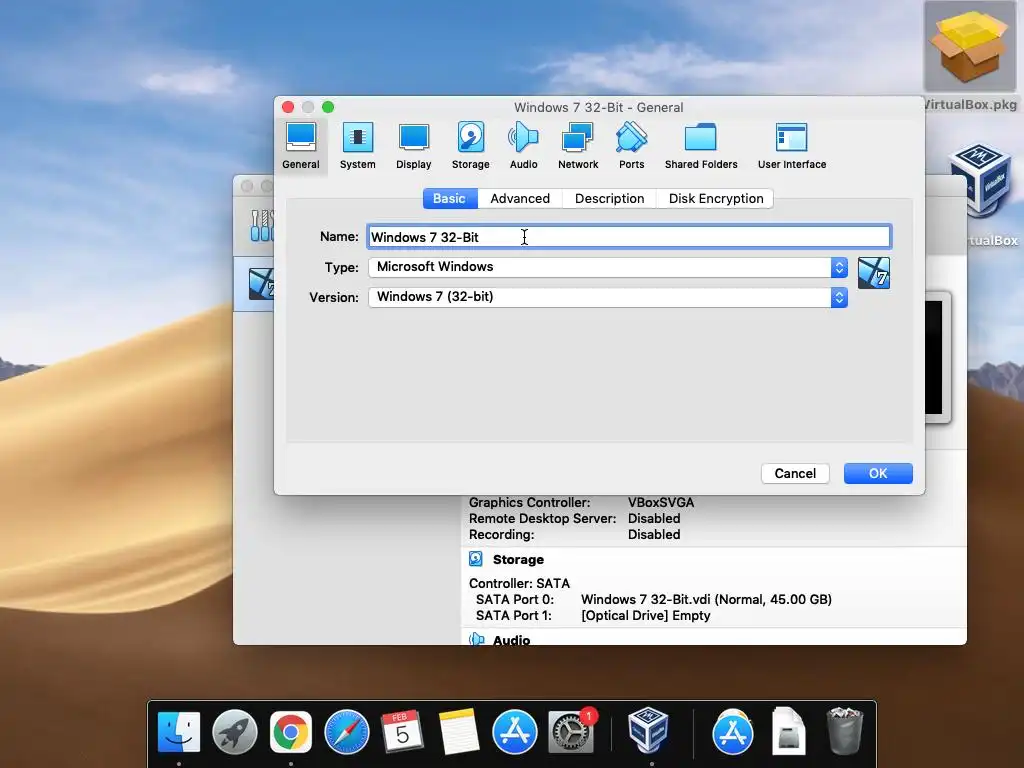The height and width of the screenshot is (768, 1024).
Task: Click the Audio section header in background window
Action: (511, 640)
